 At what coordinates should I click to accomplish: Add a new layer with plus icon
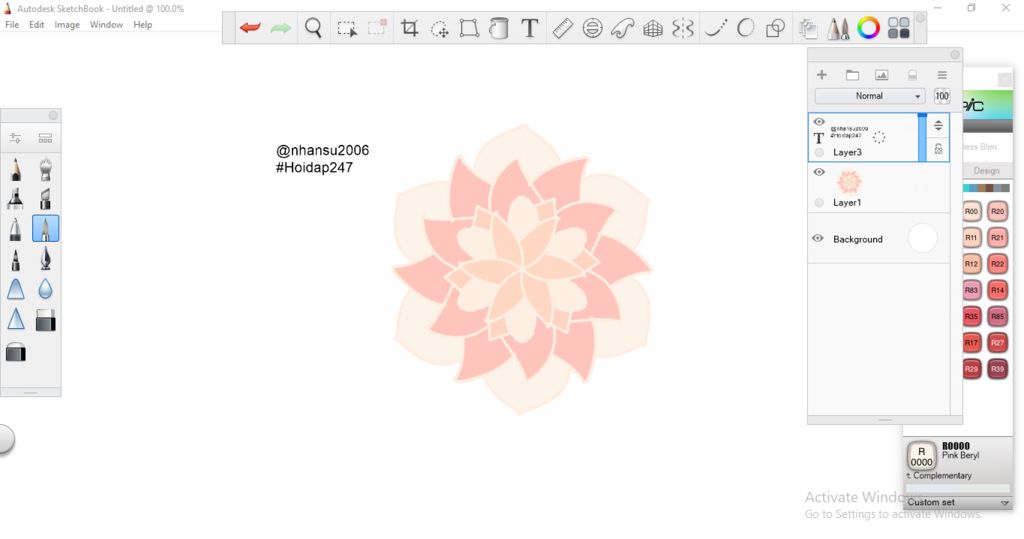point(822,74)
